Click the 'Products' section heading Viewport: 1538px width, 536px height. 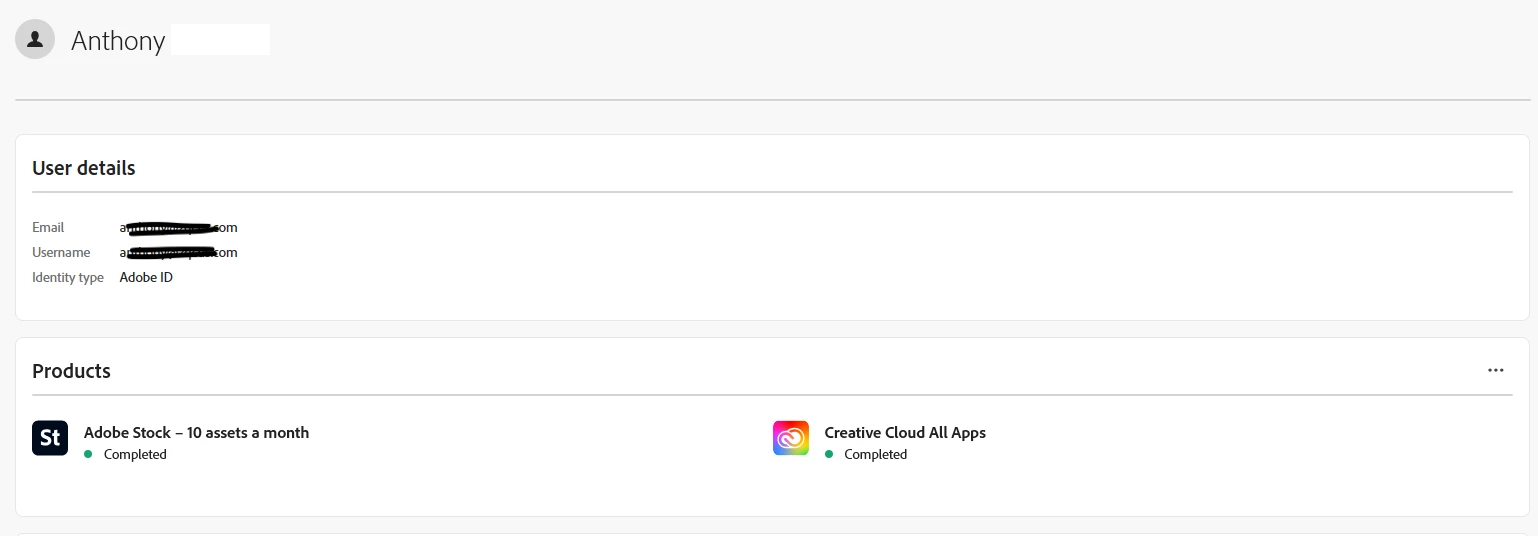tap(71, 371)
